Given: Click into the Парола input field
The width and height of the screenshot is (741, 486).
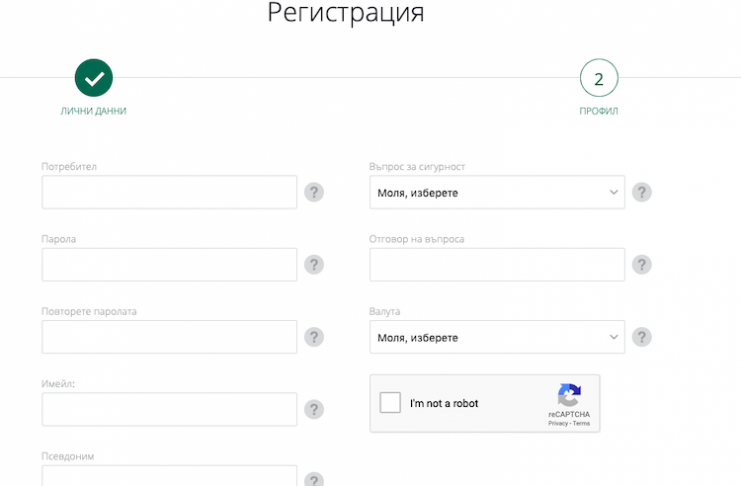Looking at the screenshot, I should click(169, 265).
